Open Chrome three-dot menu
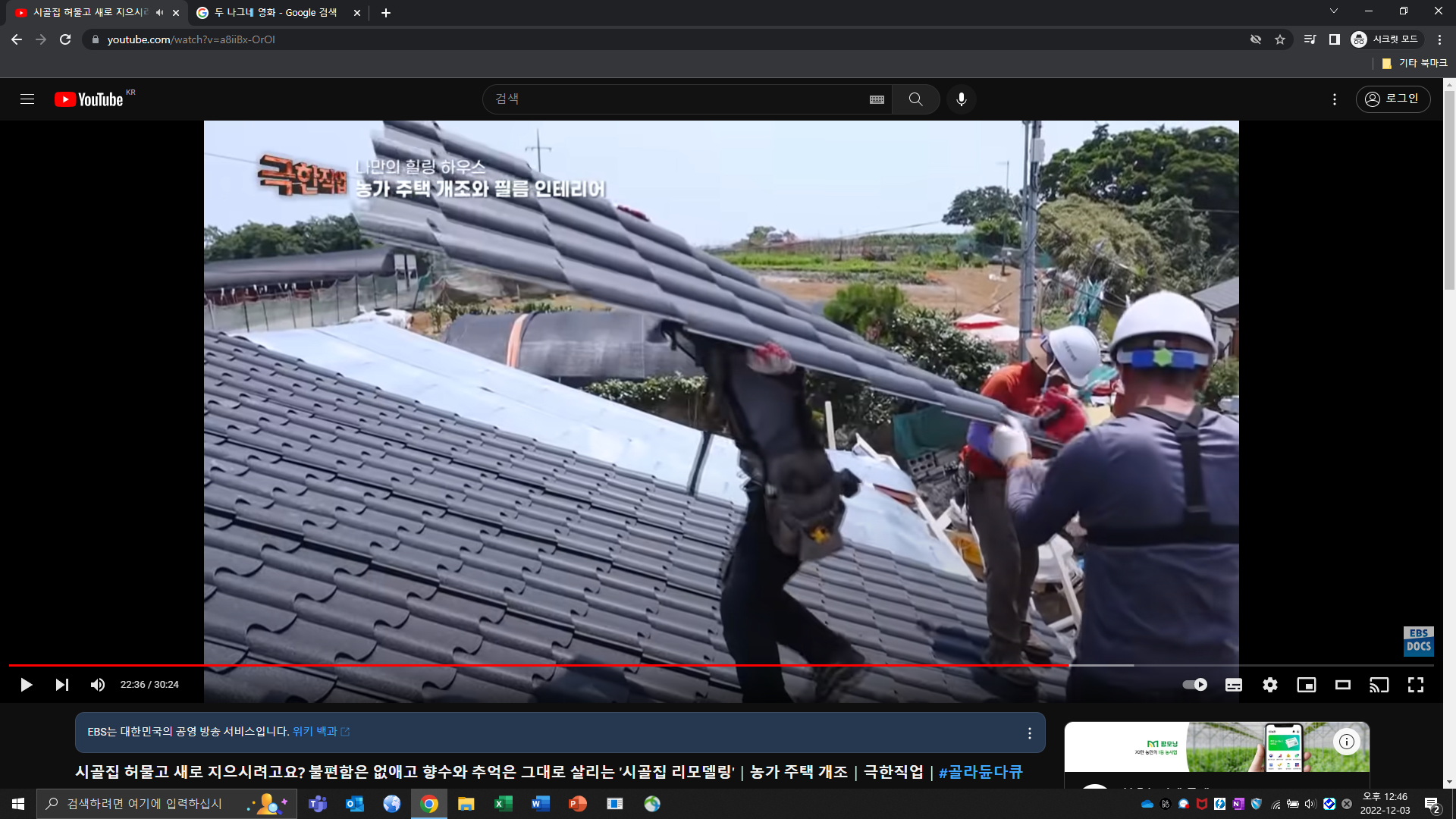The image size is (1456, 819). [x=1439, y=39]
